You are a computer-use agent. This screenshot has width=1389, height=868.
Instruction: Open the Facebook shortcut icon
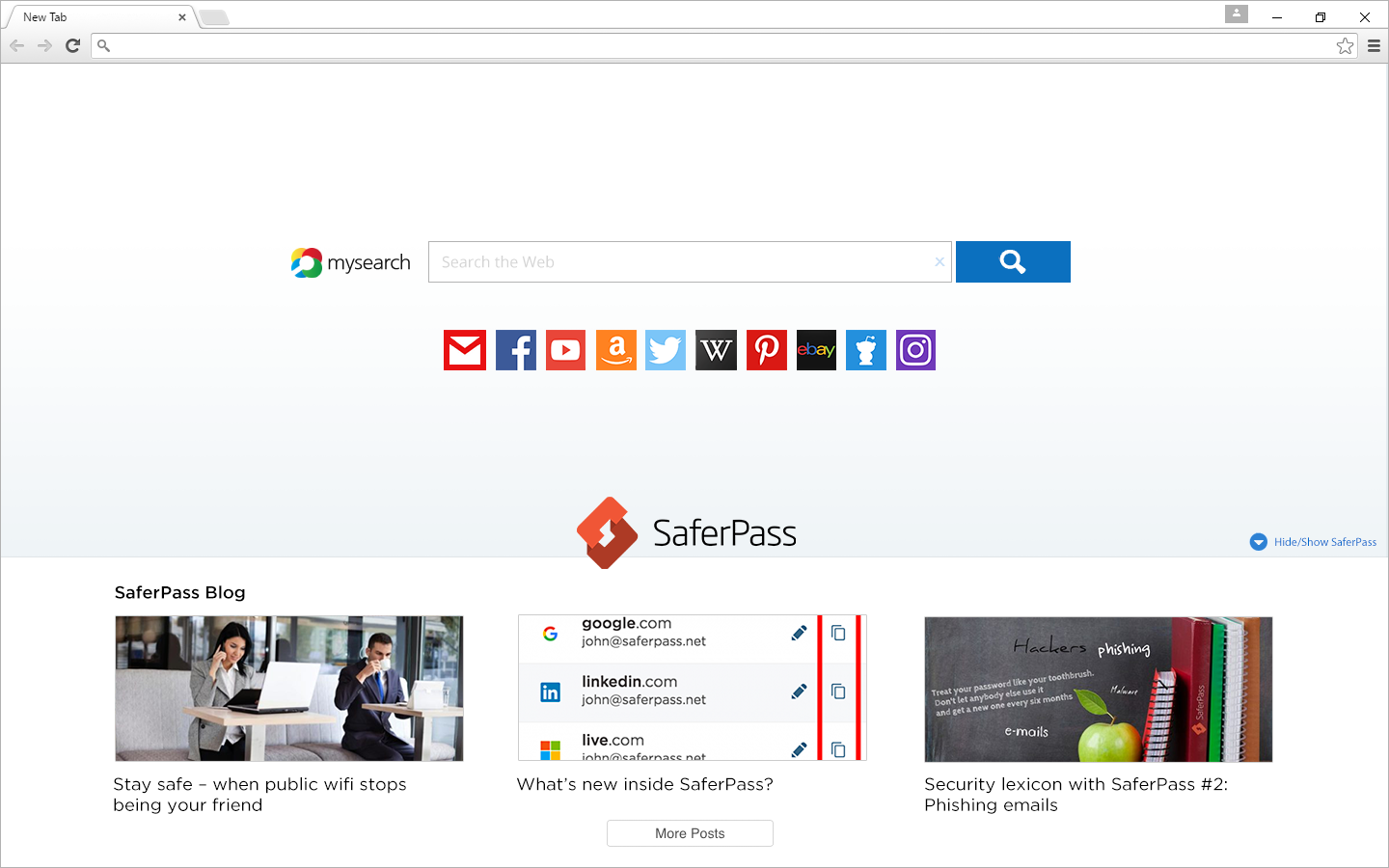pyautogui.click(x=516, y=350)
